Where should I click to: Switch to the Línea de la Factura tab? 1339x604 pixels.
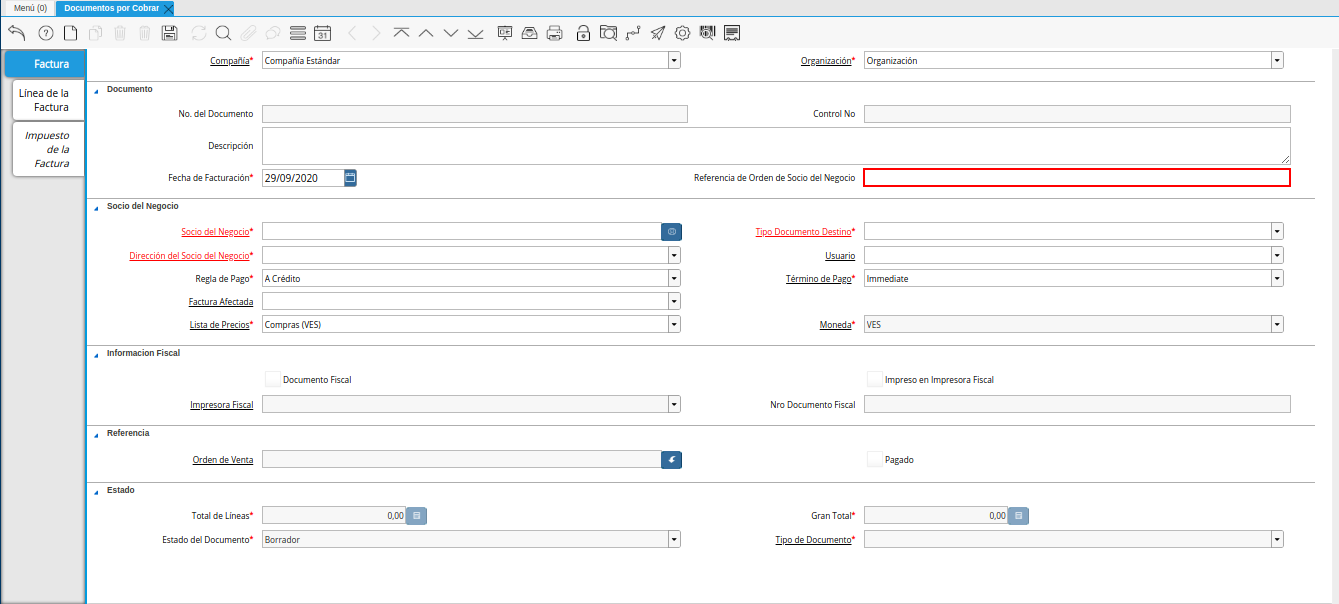click(x=45, y=100)
